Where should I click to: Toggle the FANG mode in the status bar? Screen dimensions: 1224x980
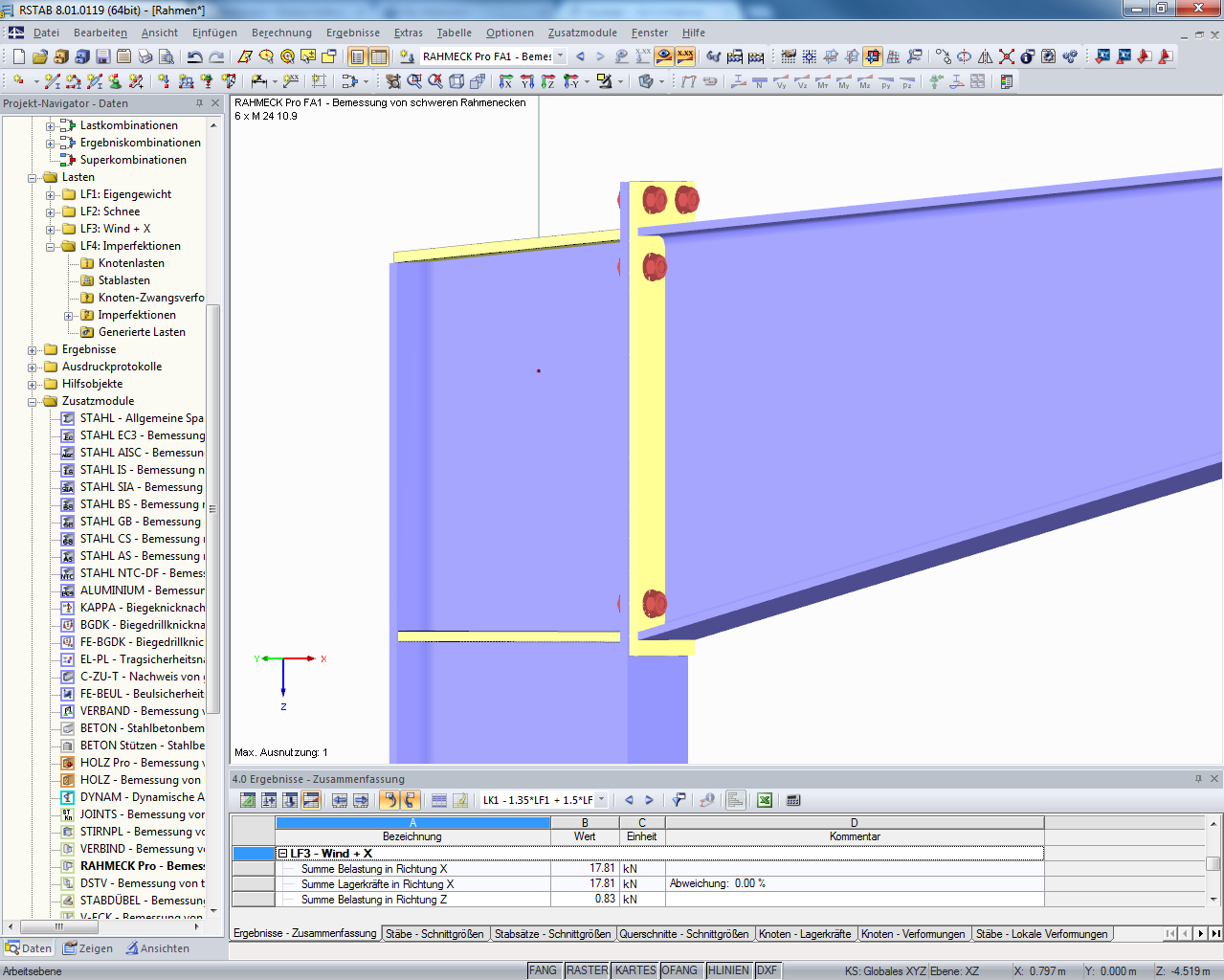pos(544,969)
